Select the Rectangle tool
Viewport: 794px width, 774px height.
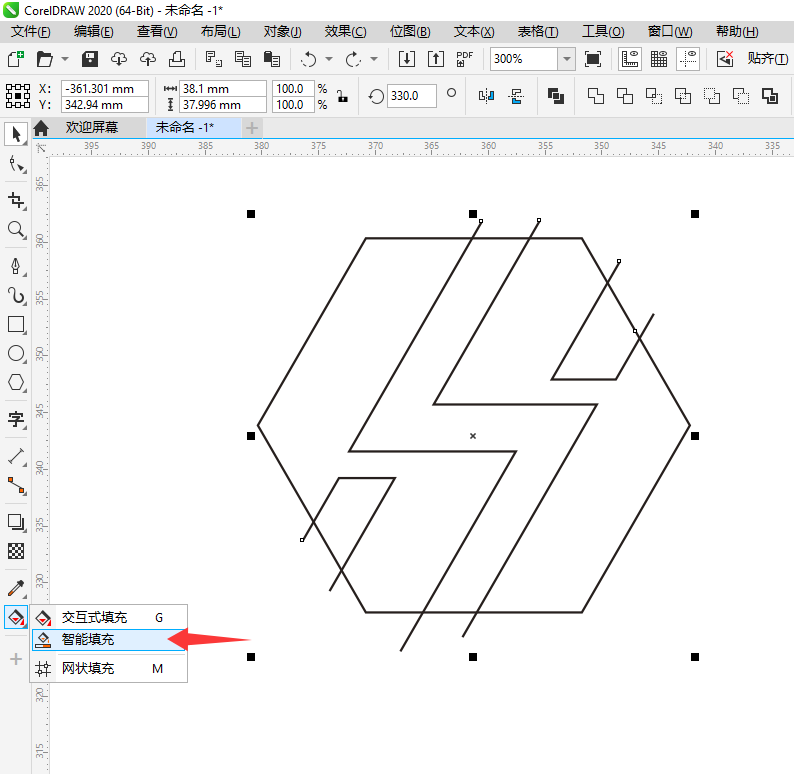tap(16, 324)
